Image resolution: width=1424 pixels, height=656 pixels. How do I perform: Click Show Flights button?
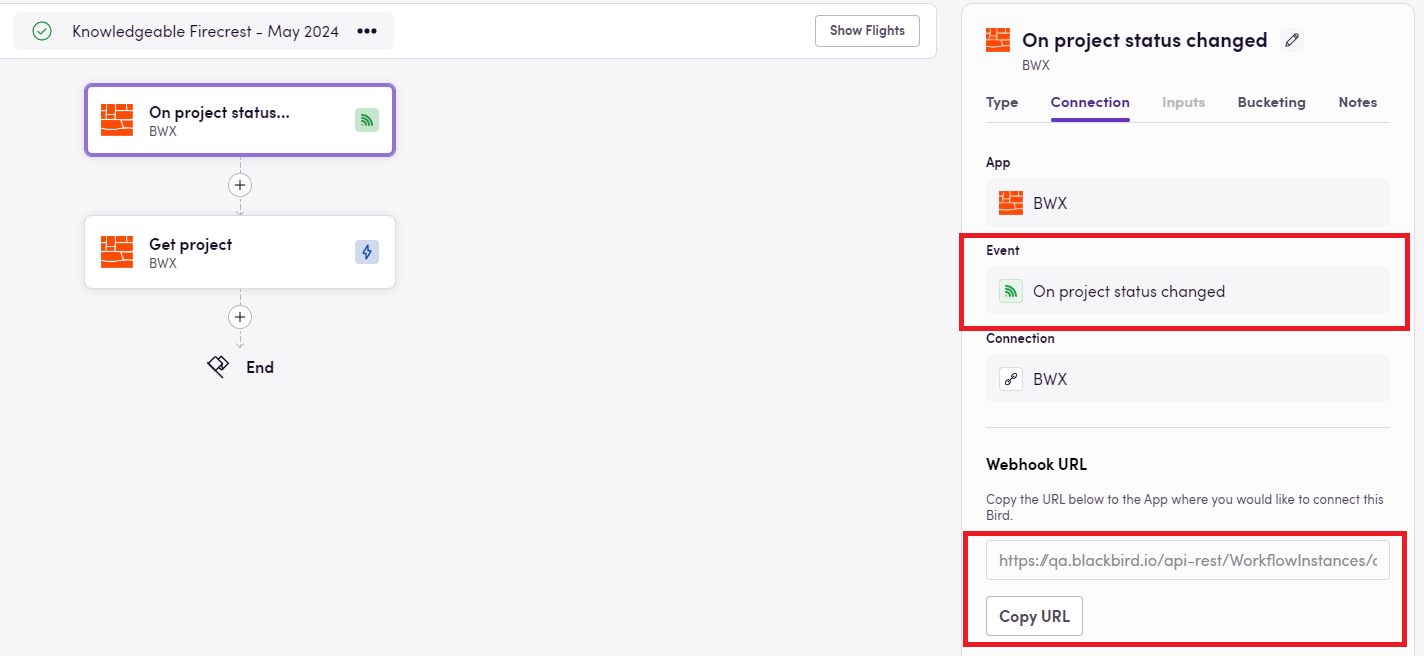pos(867,31)
